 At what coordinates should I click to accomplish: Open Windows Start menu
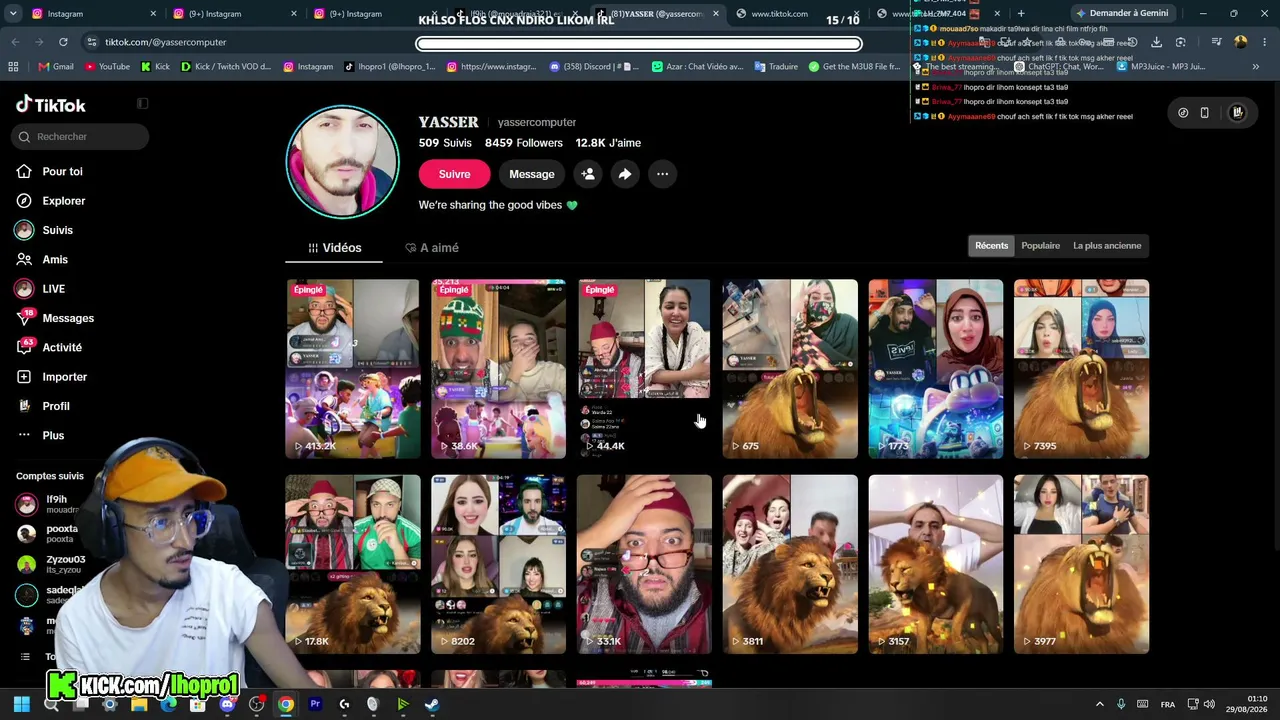point(22,704)
